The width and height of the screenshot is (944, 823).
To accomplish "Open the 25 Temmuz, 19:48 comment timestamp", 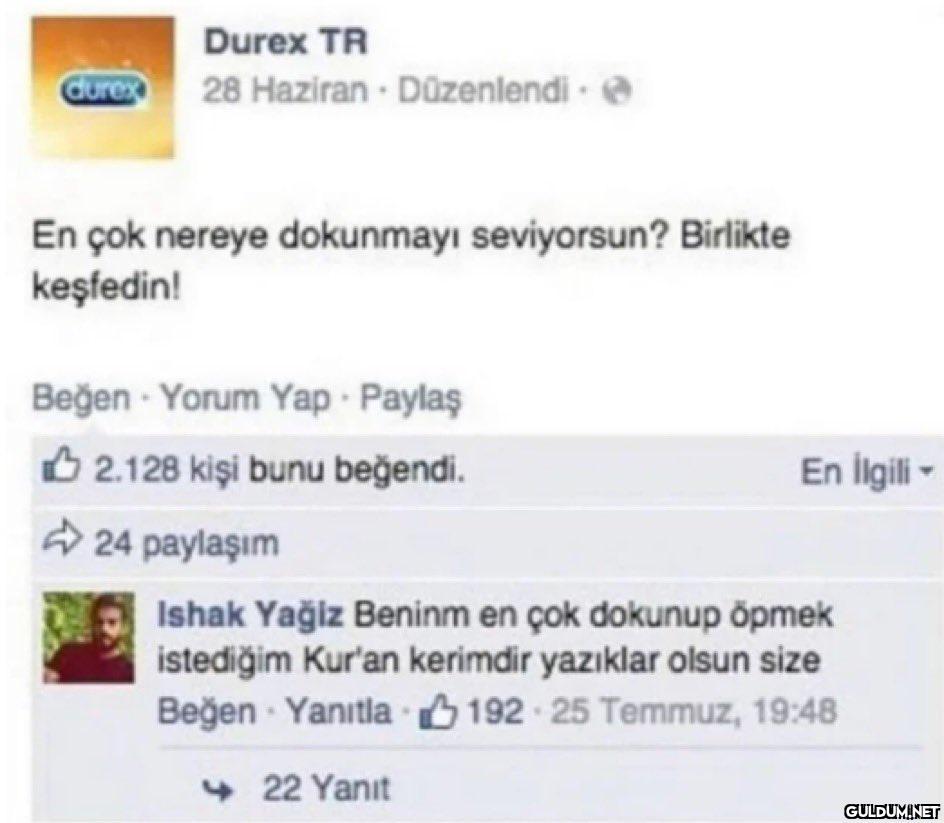I will tap(694, 712).
